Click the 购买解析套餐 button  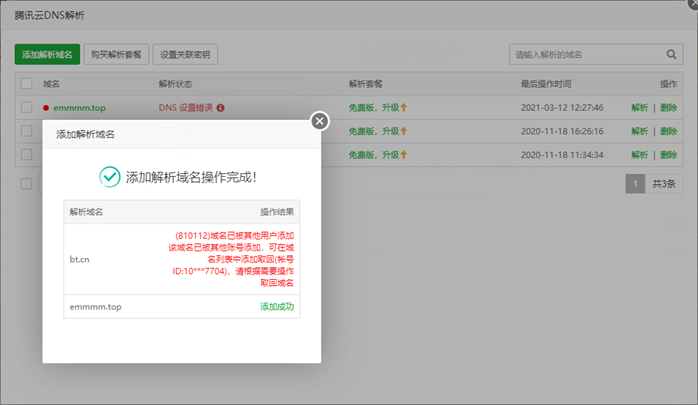click(x=116, y=54)
